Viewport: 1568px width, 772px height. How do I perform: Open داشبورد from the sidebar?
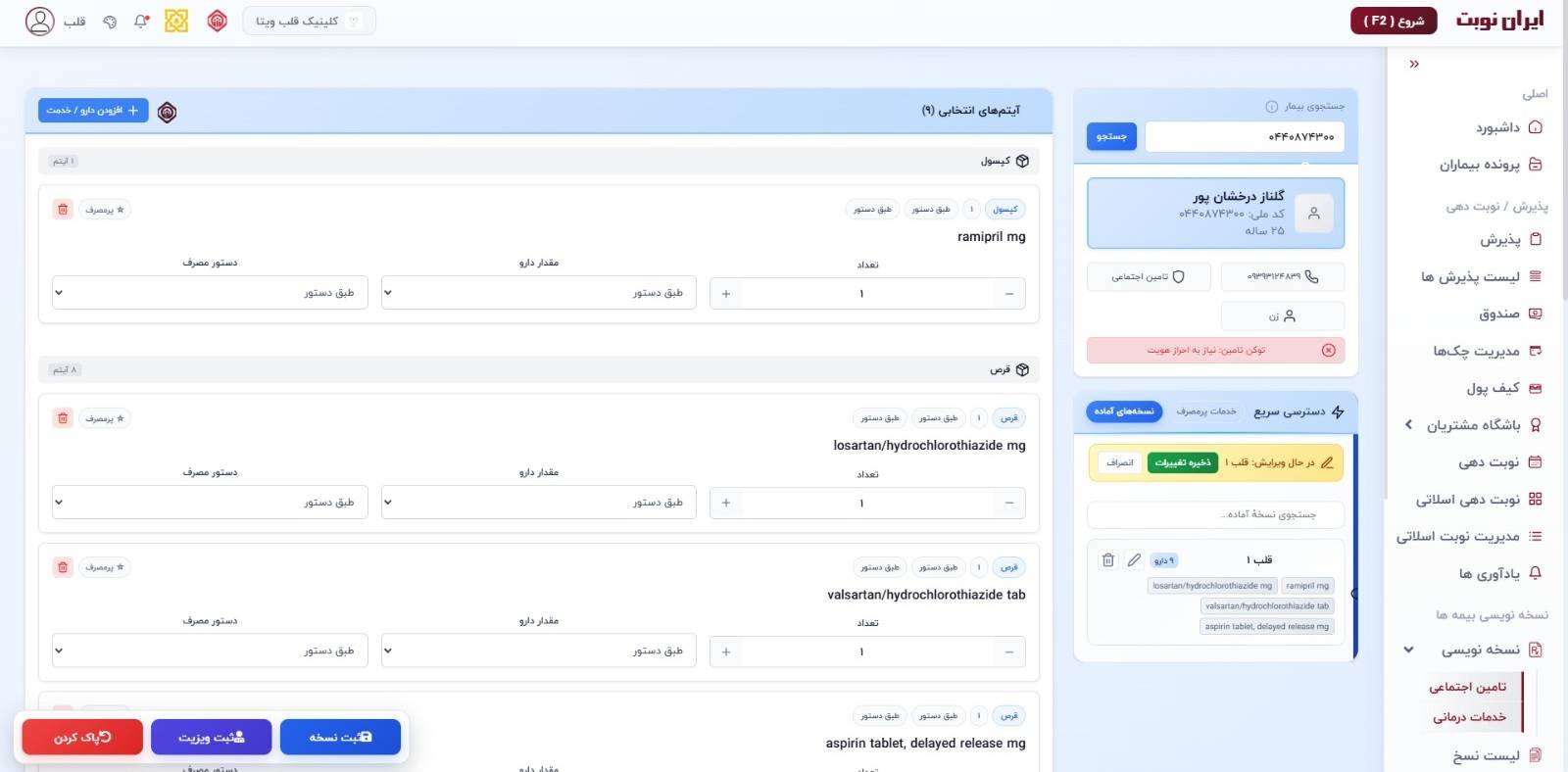[1508, 127]
